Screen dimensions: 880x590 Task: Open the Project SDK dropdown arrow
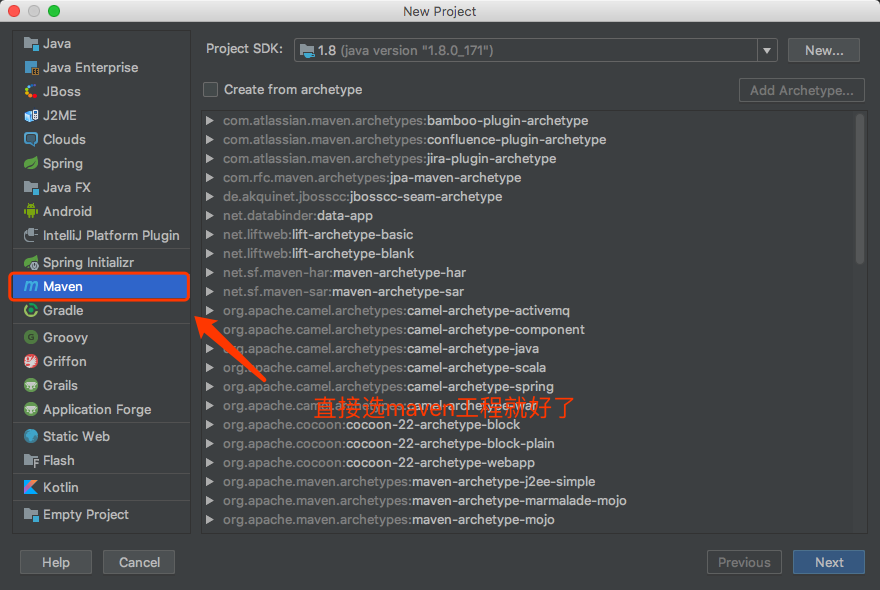pos(767,51)
